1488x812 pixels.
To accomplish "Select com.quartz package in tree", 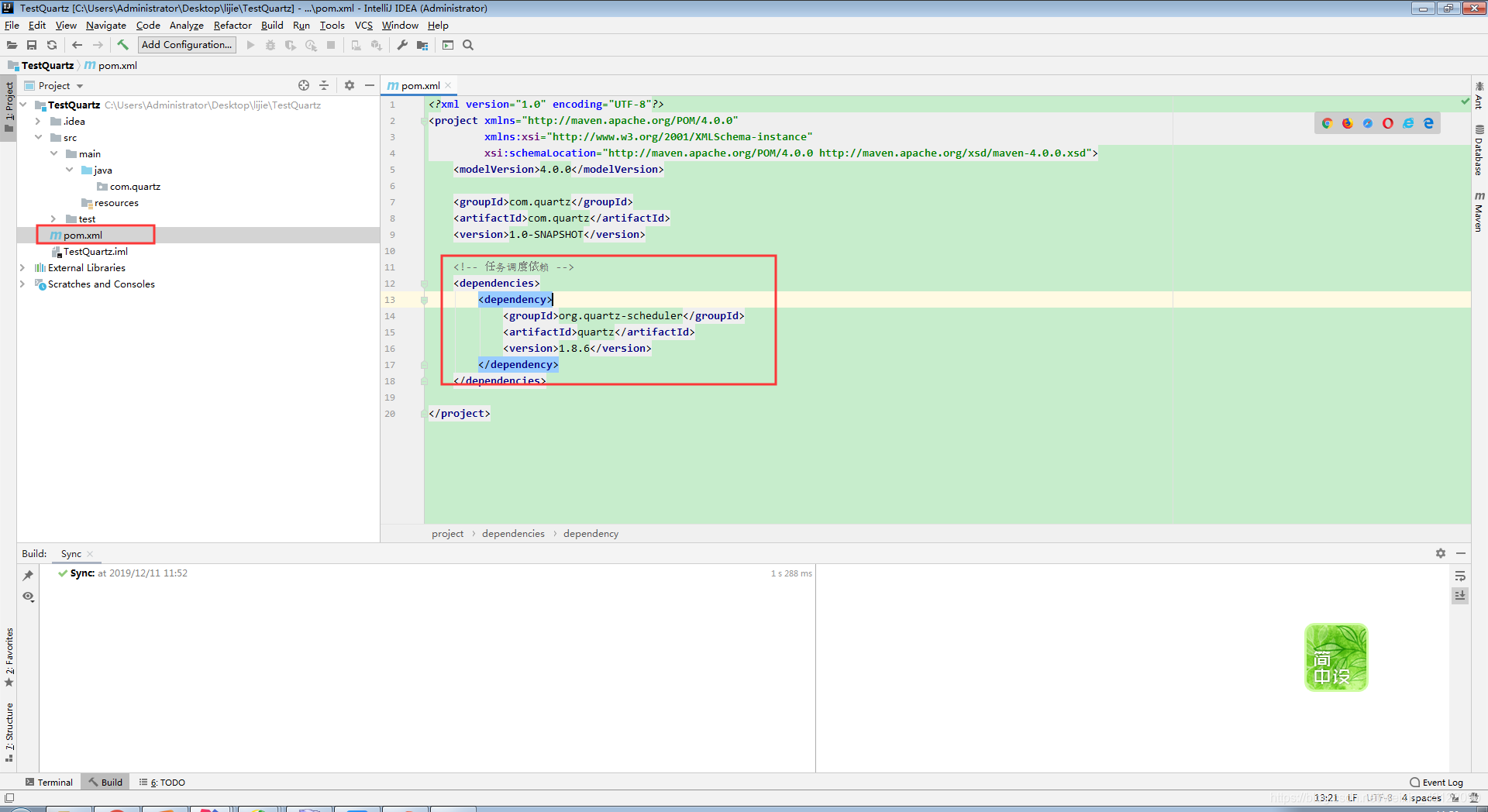I will tap(135, 186).
